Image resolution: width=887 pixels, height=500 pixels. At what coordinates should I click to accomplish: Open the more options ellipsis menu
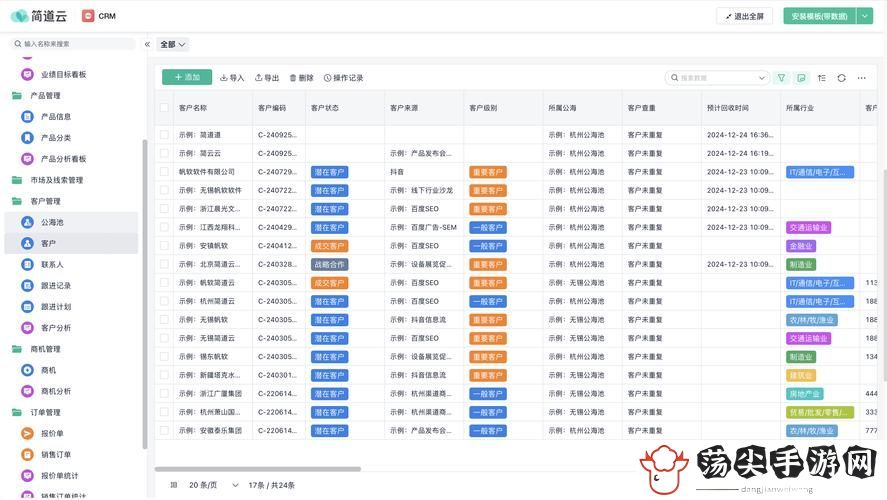[x=862, y=78]
